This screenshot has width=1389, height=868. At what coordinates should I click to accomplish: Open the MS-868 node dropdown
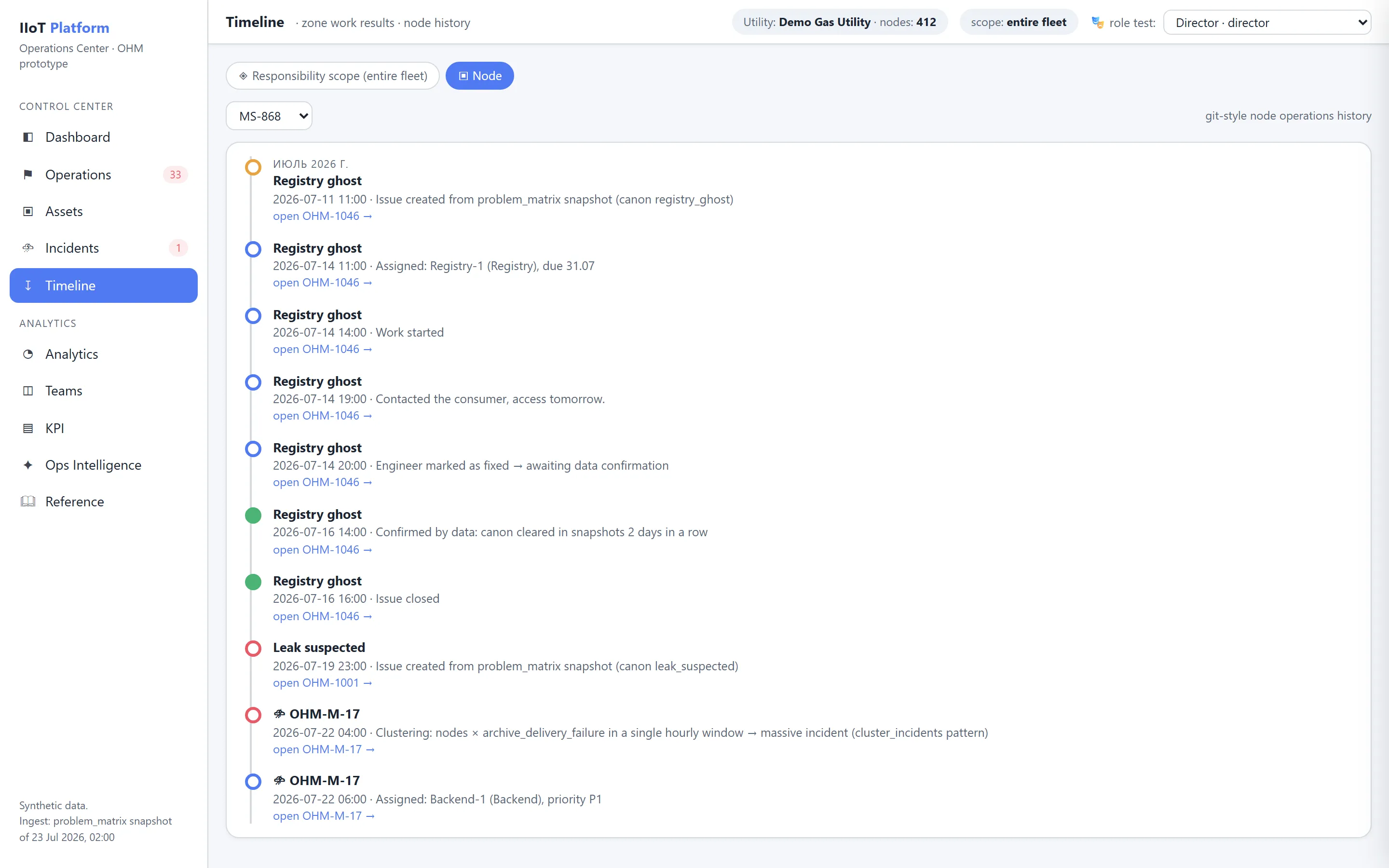tap(269, 116)
